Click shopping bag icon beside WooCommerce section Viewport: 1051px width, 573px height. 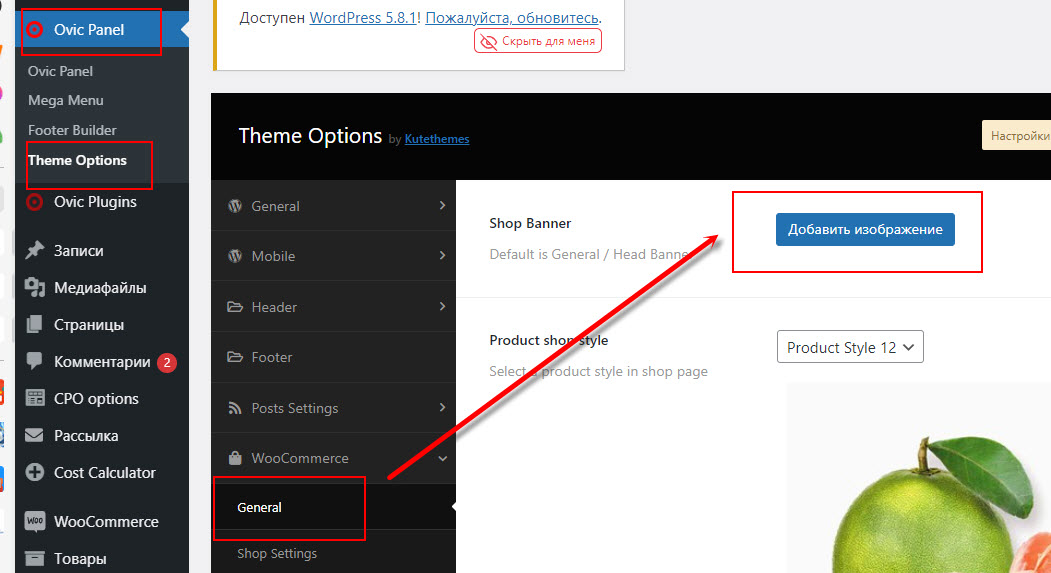[235, 458]
